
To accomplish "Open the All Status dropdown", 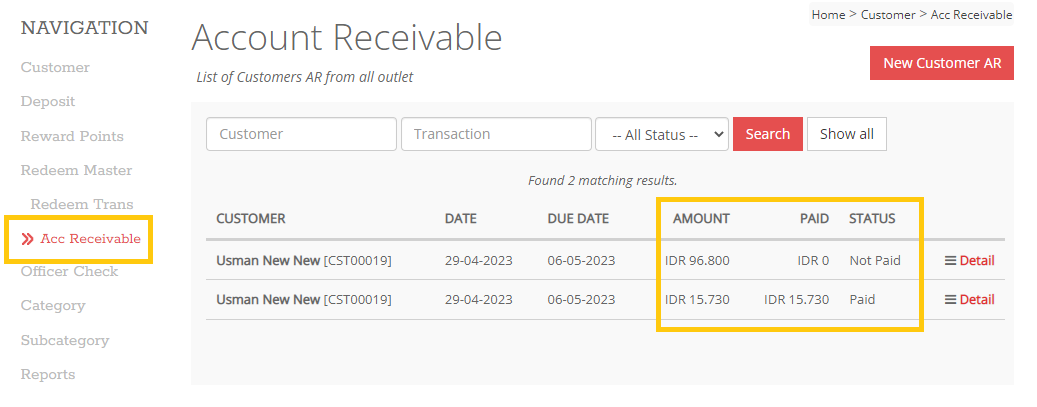I will click(x=661, y=135).
